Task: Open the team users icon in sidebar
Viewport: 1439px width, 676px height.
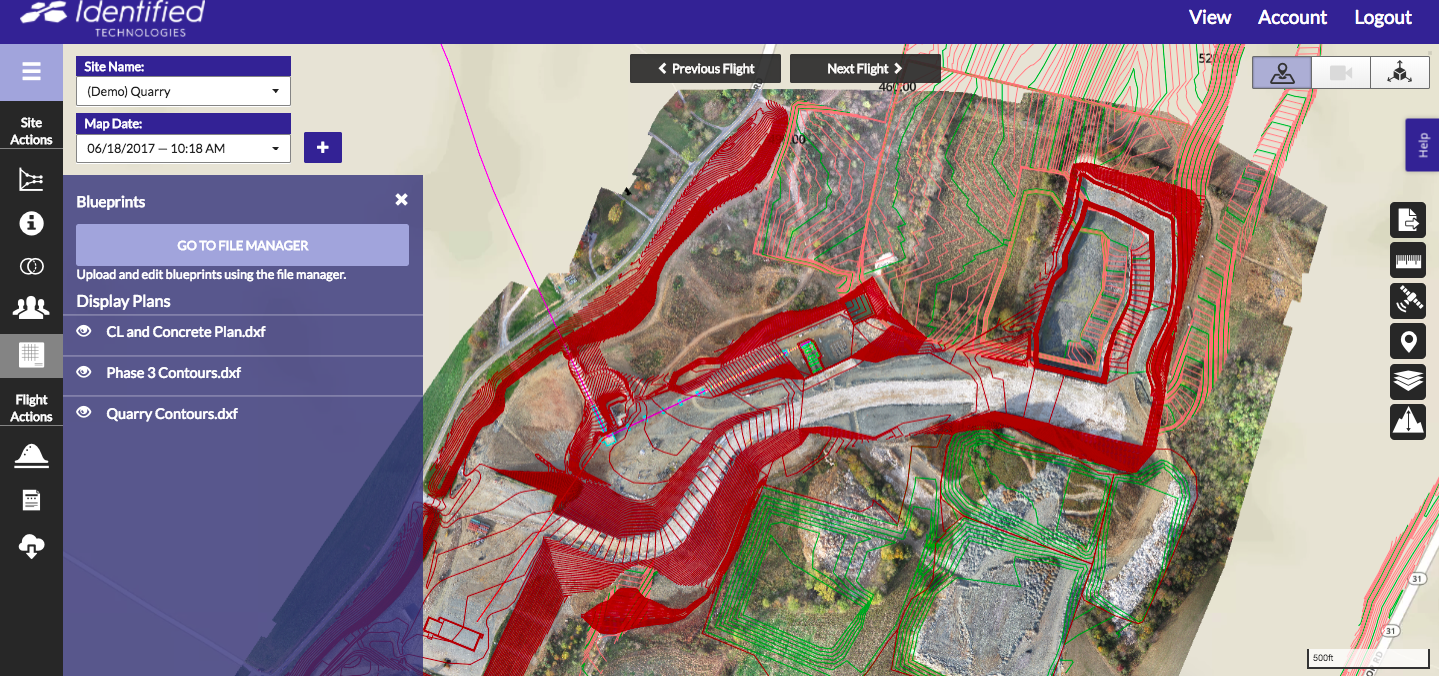Action: tap(31, 308)
